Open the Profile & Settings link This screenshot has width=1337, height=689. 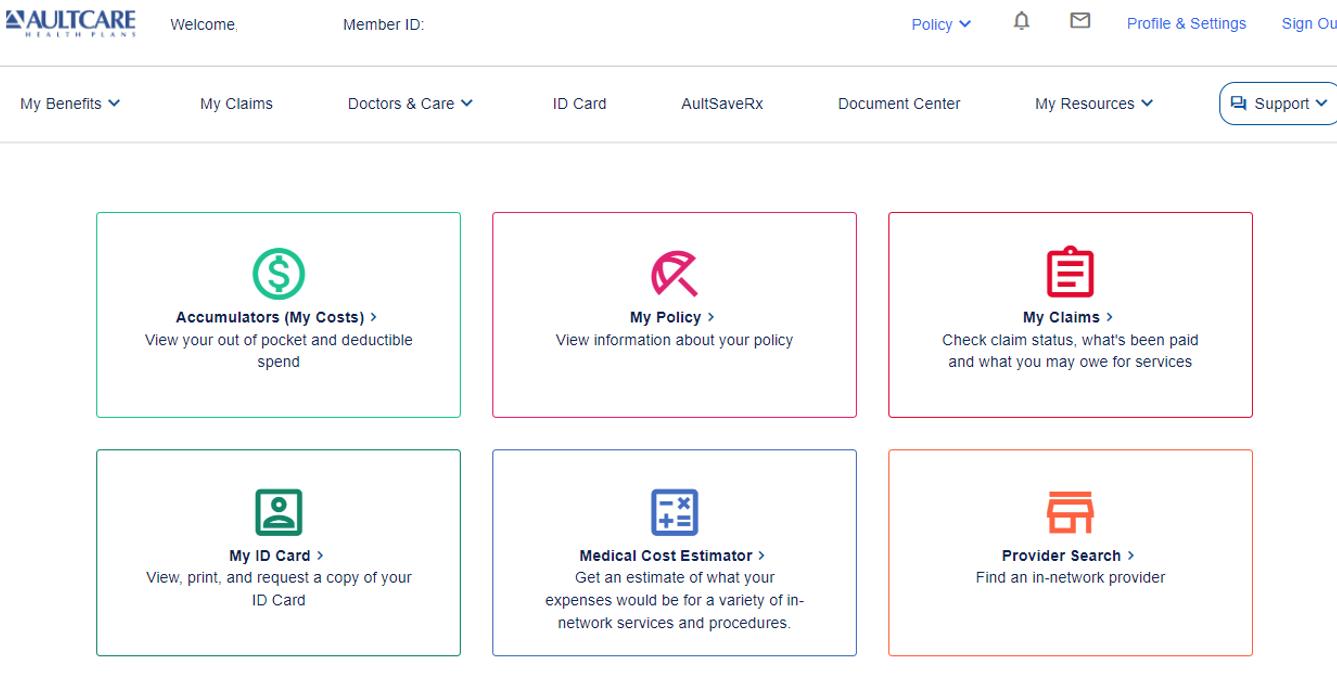pyautogui.click(x=1186, y=24)
